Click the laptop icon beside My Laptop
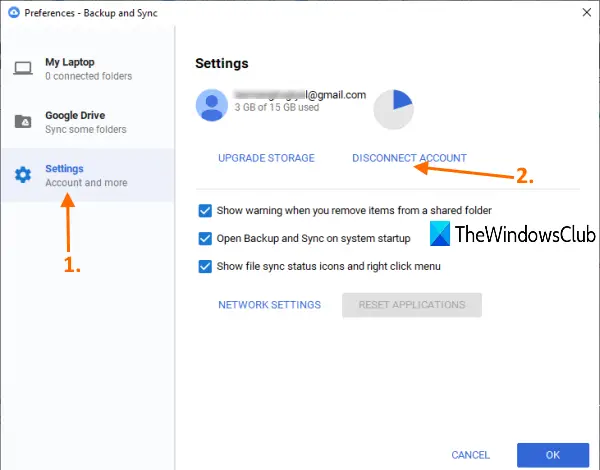 [23, 69]
